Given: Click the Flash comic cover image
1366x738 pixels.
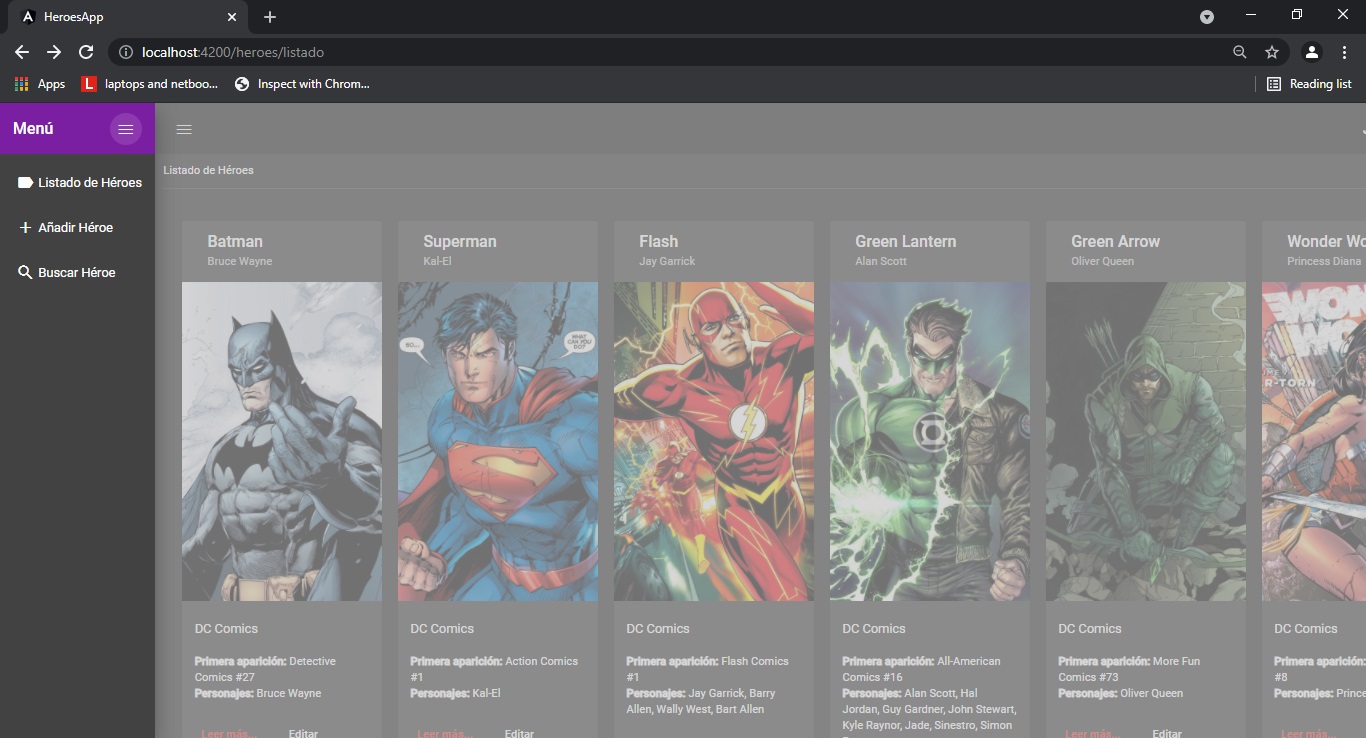Looking at the screenshot, I should pyautogui.click(x=714, y=441).
